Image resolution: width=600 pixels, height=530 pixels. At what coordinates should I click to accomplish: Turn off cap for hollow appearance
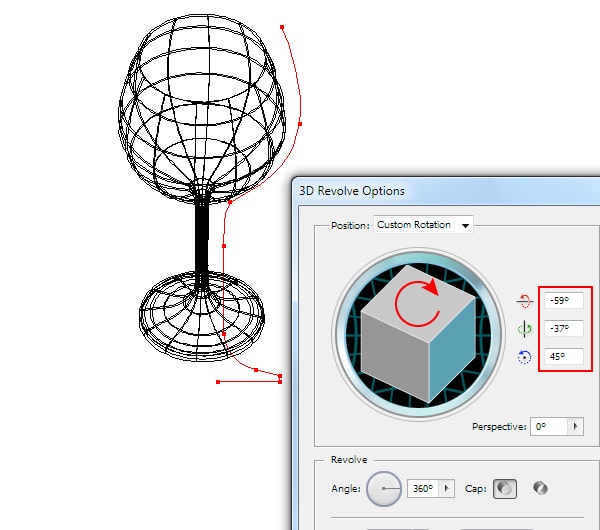pos(540,488)
